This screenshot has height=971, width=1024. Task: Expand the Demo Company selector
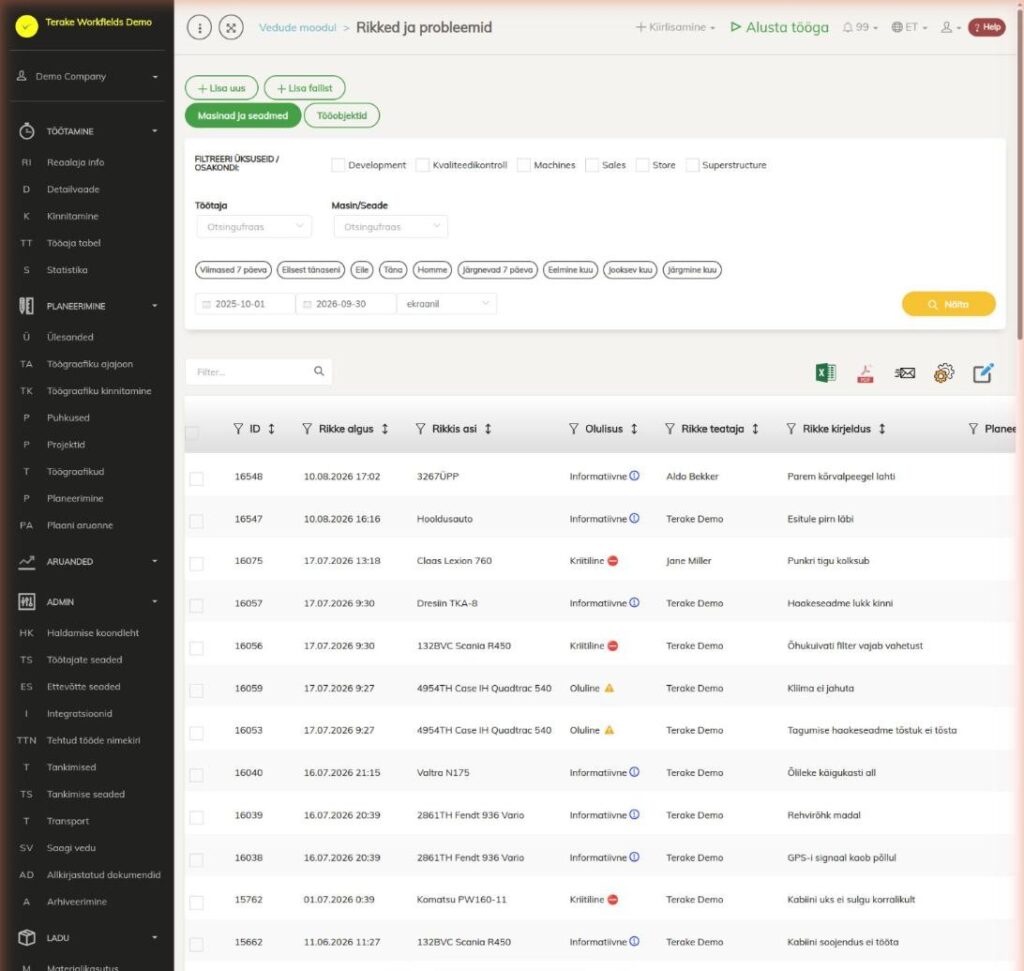(x=87, y=76)
